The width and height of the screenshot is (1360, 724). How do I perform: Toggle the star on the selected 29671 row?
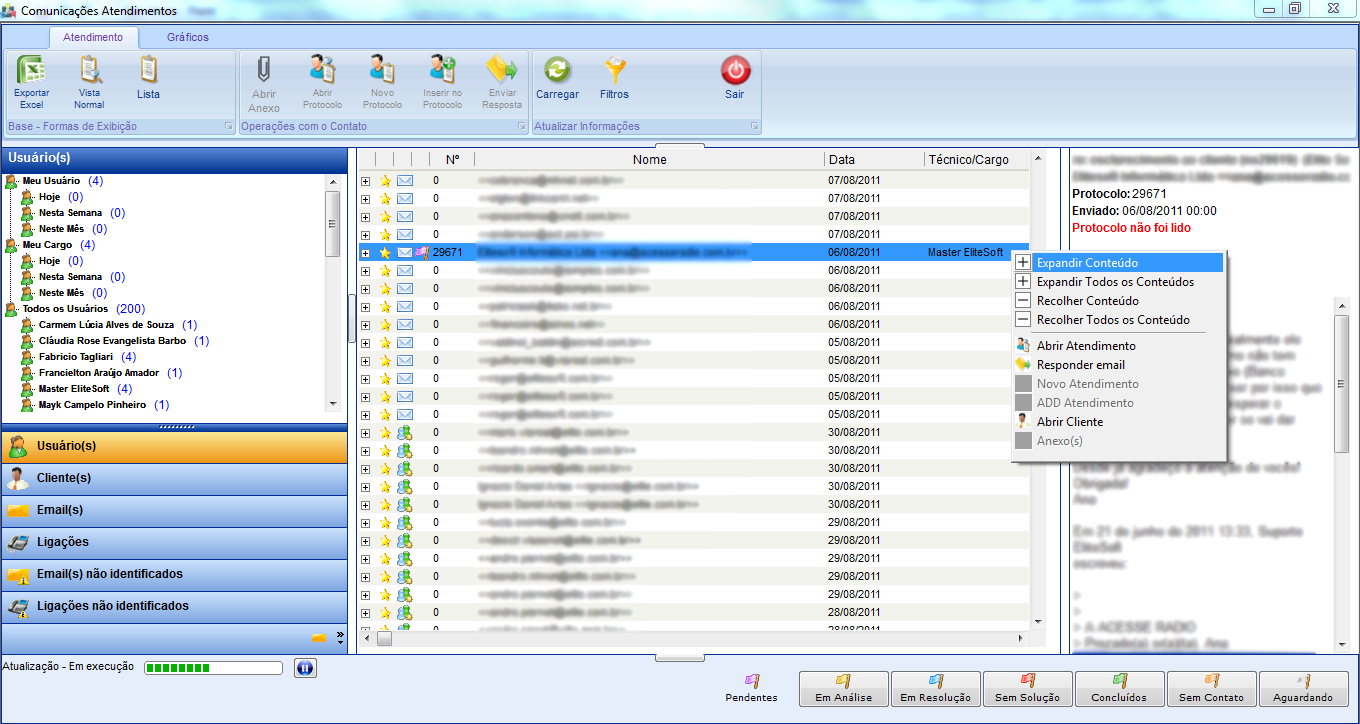point(385,253)
